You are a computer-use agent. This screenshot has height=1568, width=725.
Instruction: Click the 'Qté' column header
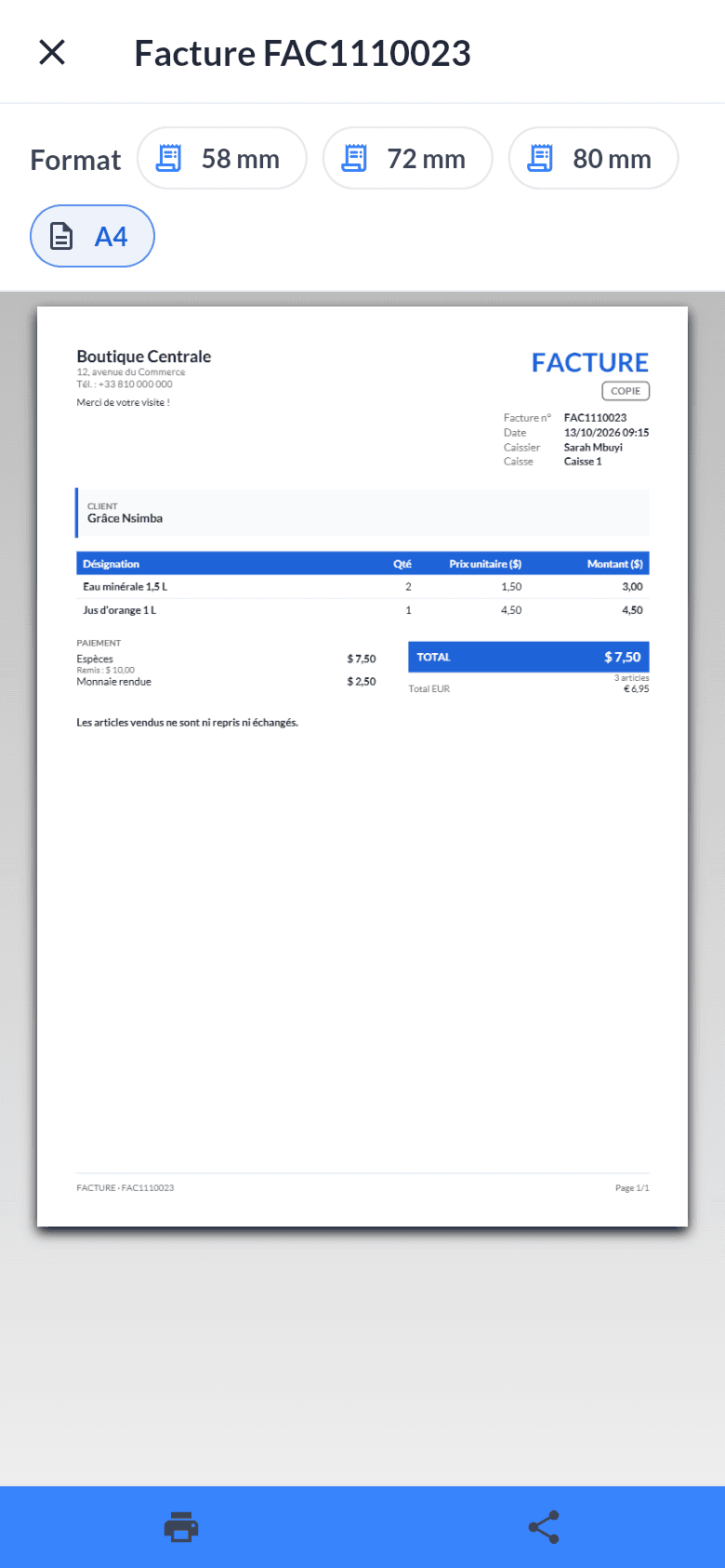coord(402,564)
